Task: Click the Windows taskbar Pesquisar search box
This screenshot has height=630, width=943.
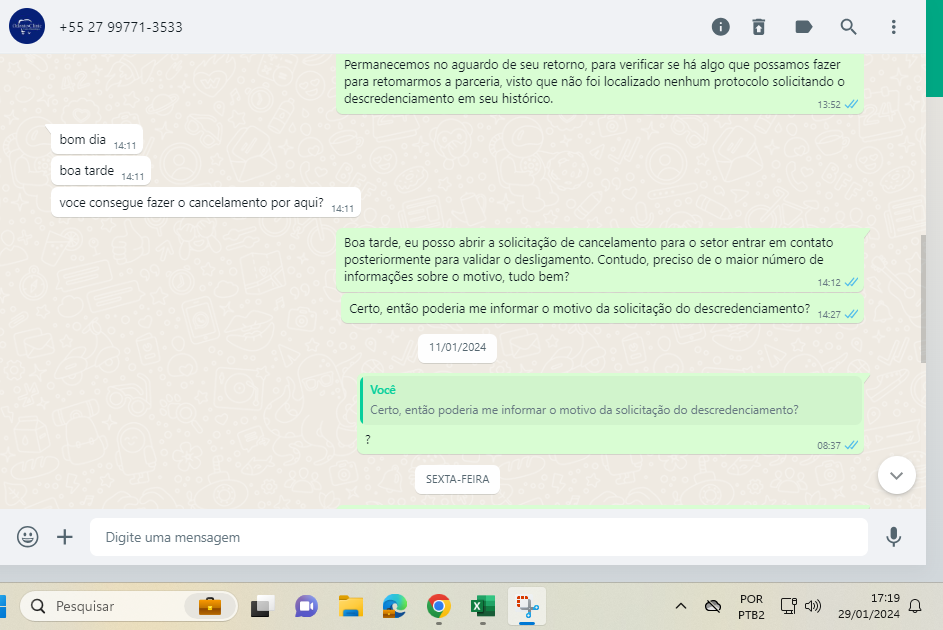Action: pyautogui.click(x=129, y=606)
